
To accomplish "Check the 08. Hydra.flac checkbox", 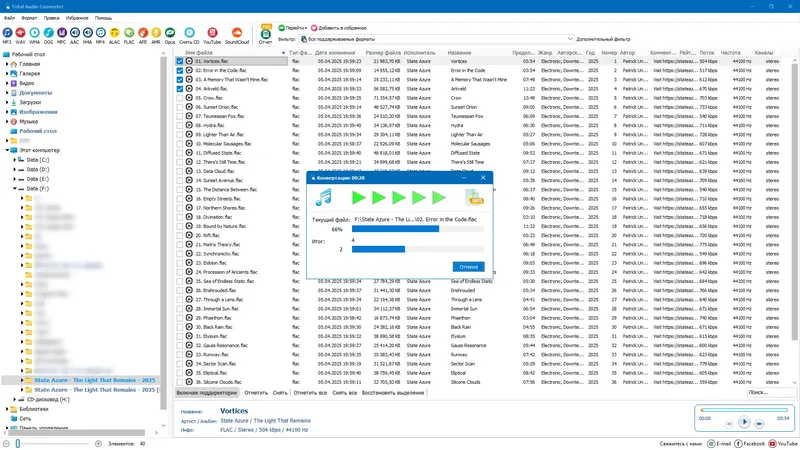I will click(x=180, y=126).
